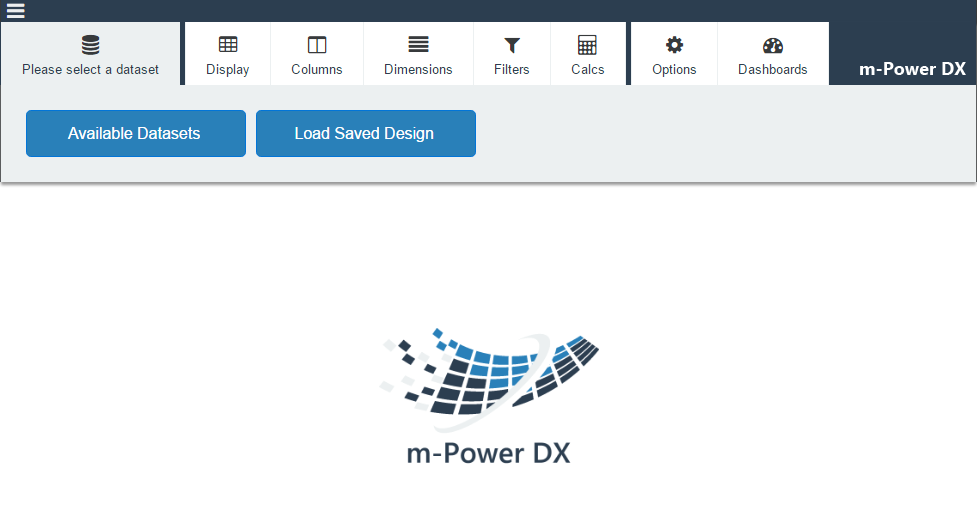The height and width of the screenshot is (526, 977).
Task: Click the Calcs calculator icon
Action: (587, 45)
